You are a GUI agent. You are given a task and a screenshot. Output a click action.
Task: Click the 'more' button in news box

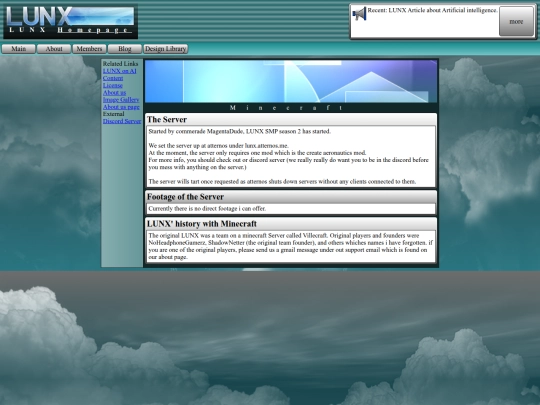pyautogui.click(x=516, y=21)
